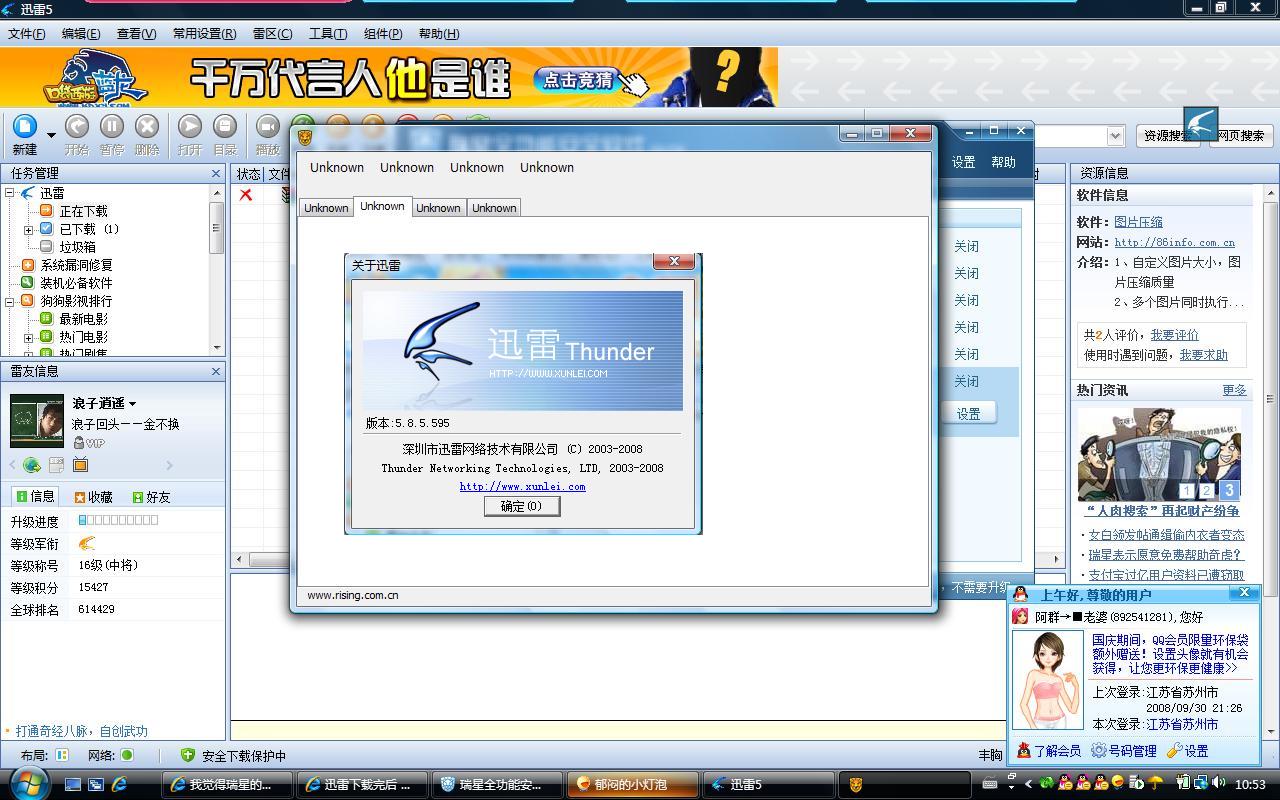Click the 安全下载保护中 shield icon
The width and height of the screenshot is (1280, 800).
187,755
